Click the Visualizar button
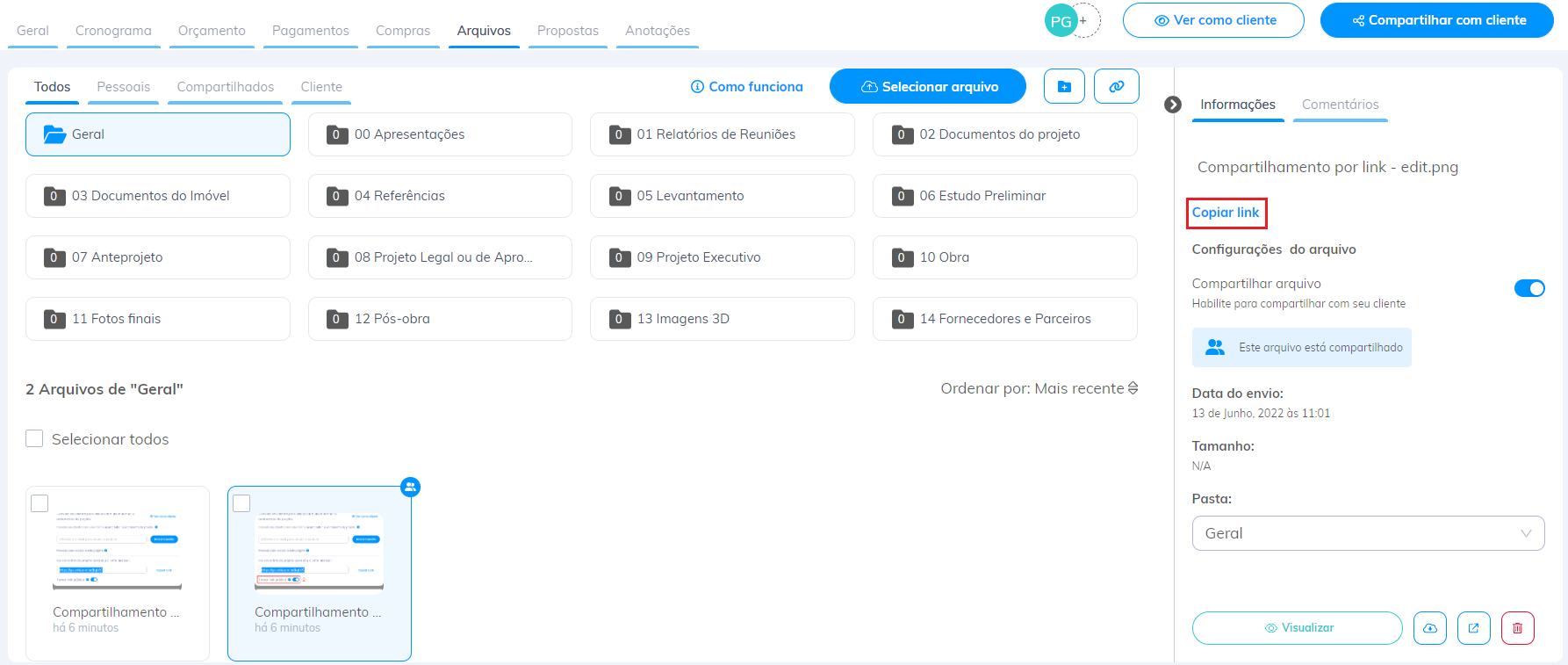The width and height of the screenshot is (1568, 665). 1298,628
